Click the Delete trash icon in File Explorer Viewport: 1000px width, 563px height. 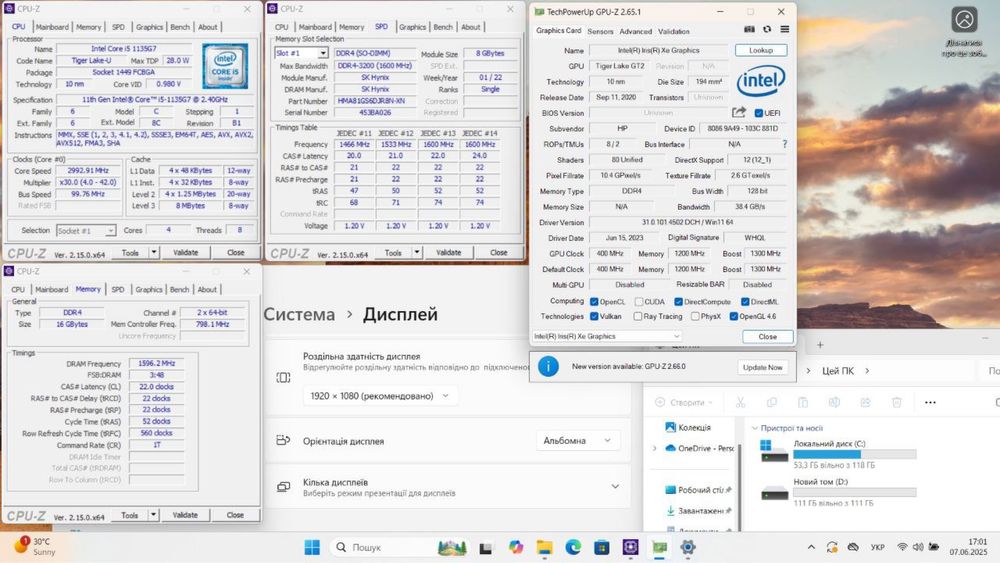point(897,402)
